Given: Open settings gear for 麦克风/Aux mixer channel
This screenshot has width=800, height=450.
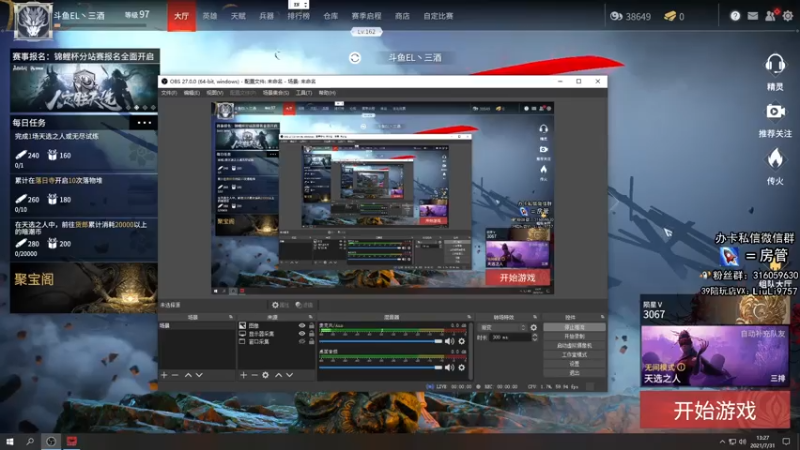Looking at the screenshot, I should (x=462, y=341).
